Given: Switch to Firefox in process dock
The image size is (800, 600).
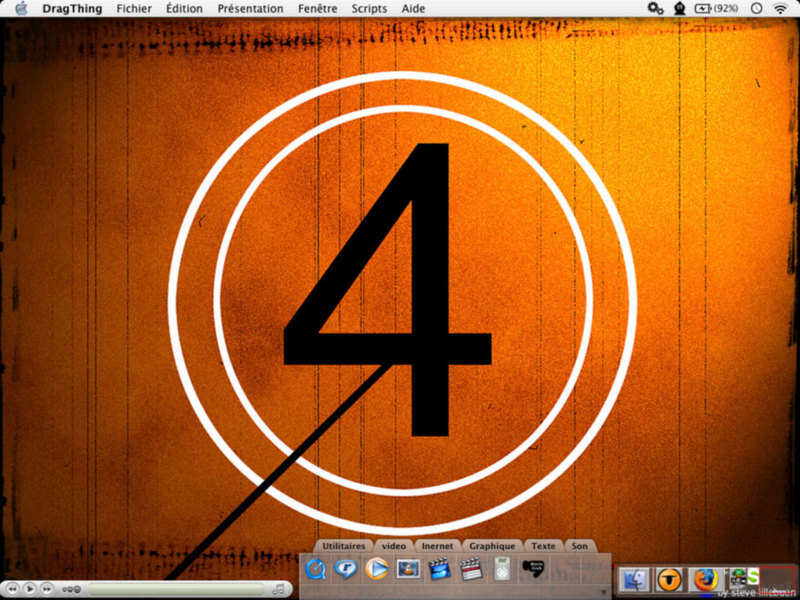Looking at the screenshot, I should pyautogui.click(x=705, y=578).
